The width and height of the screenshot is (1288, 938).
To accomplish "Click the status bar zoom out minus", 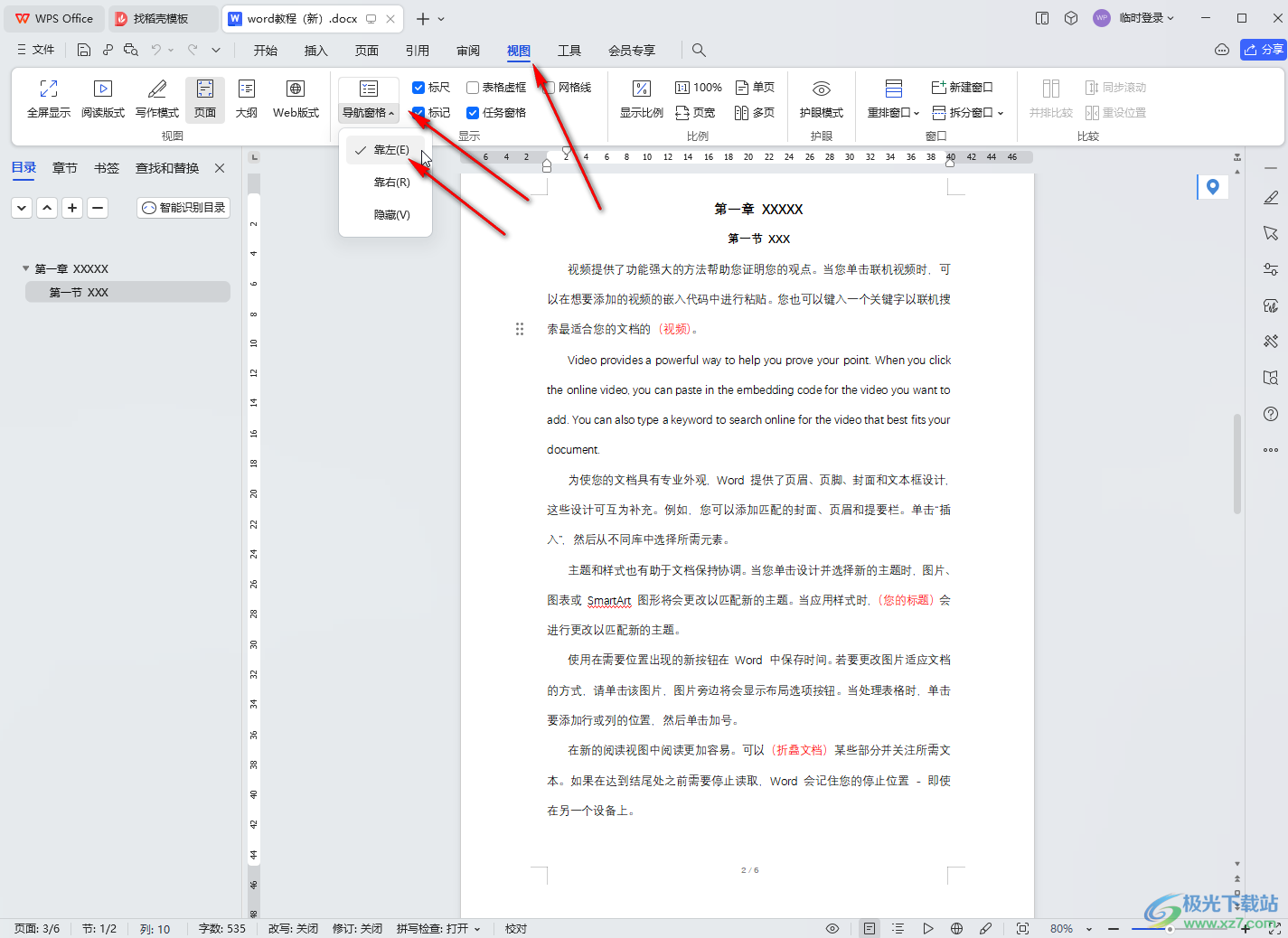I will click(x=1114, y=929).
